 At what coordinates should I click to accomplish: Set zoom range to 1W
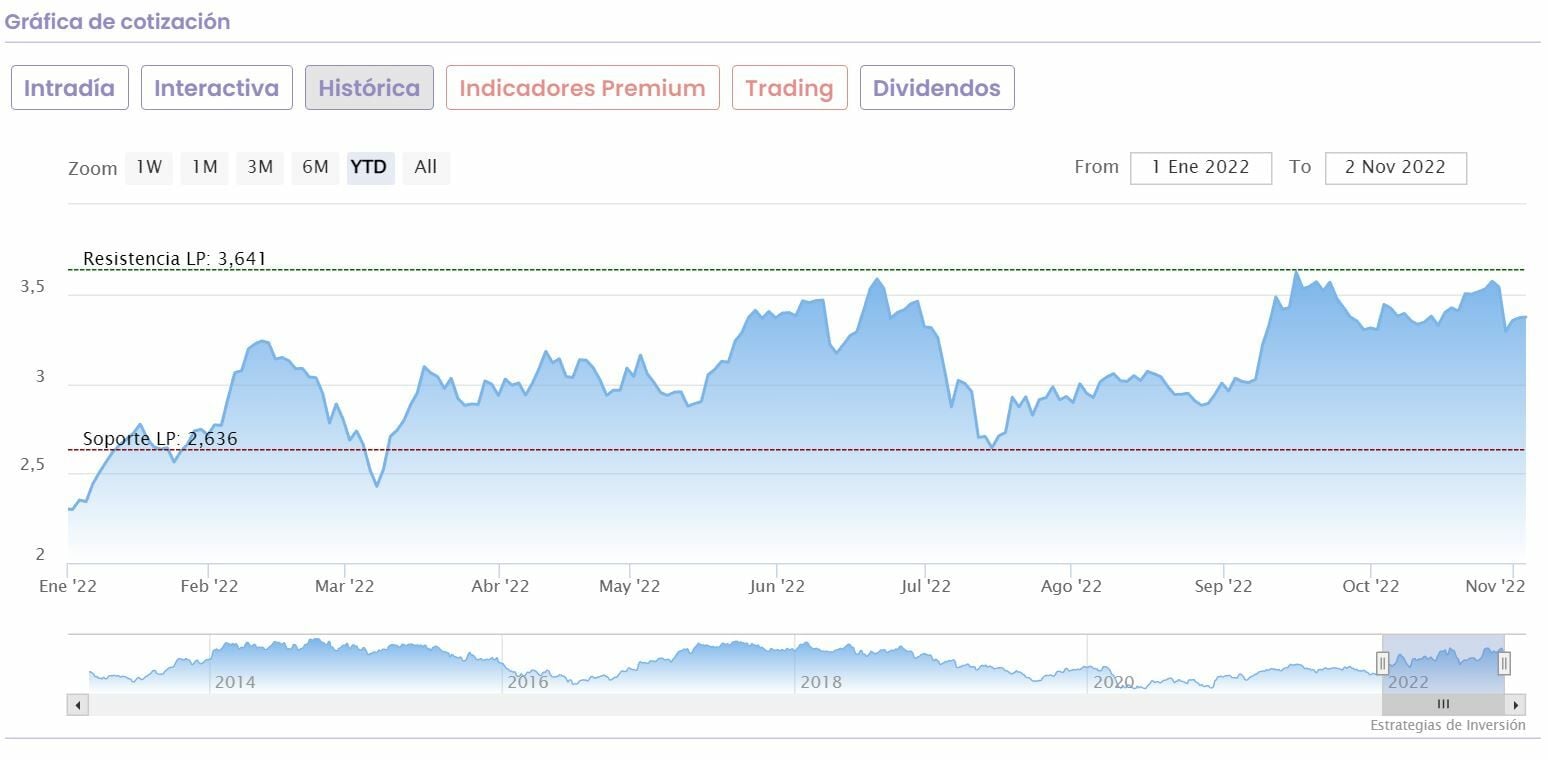tap(149, 167)
